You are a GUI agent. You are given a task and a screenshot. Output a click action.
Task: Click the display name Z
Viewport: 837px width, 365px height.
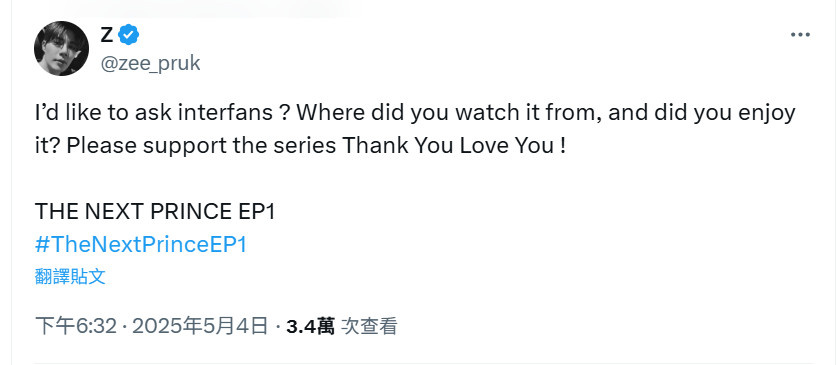tap(107, 35)
